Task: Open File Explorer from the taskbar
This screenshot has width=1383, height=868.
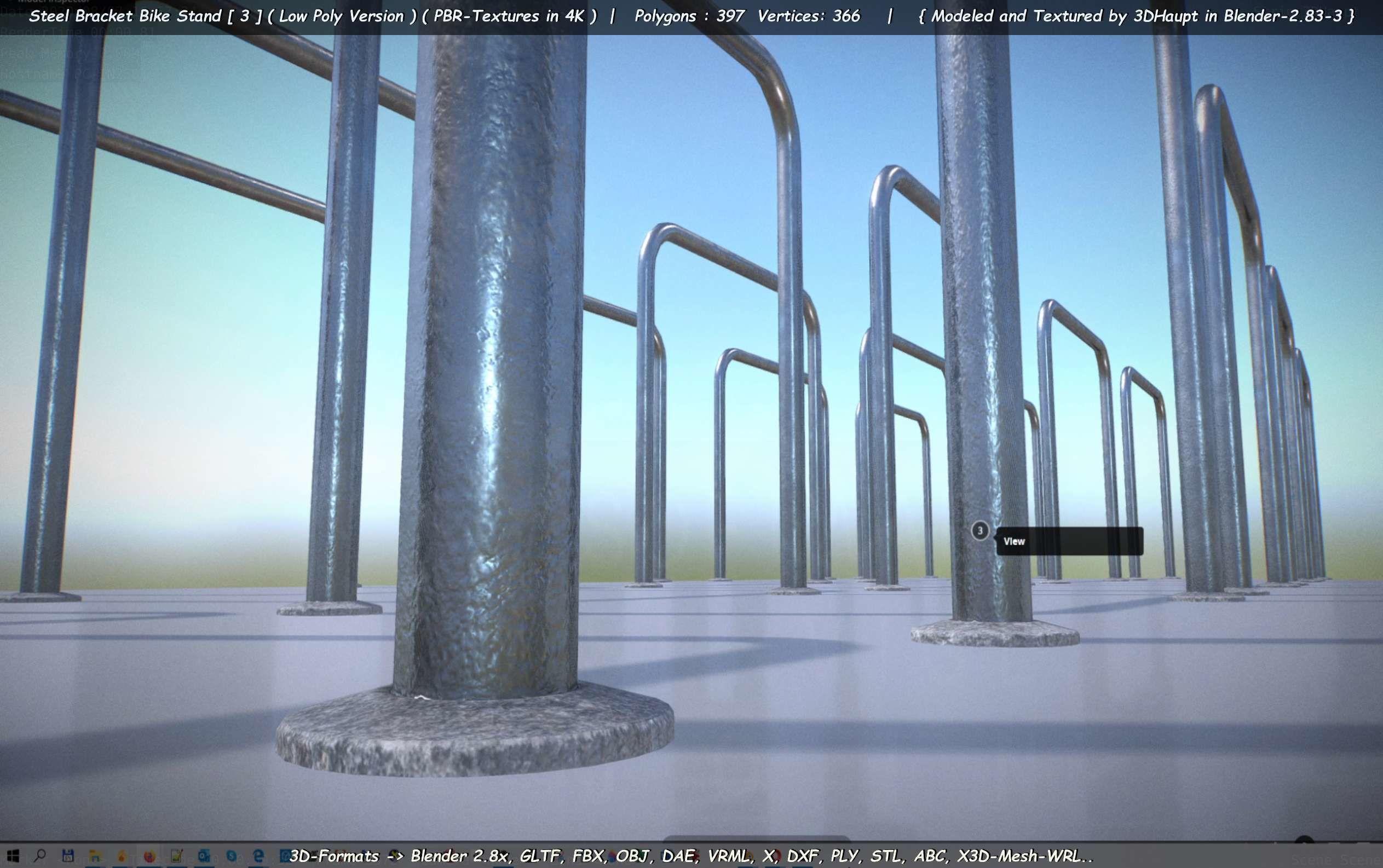Action: tap(95, 856)
